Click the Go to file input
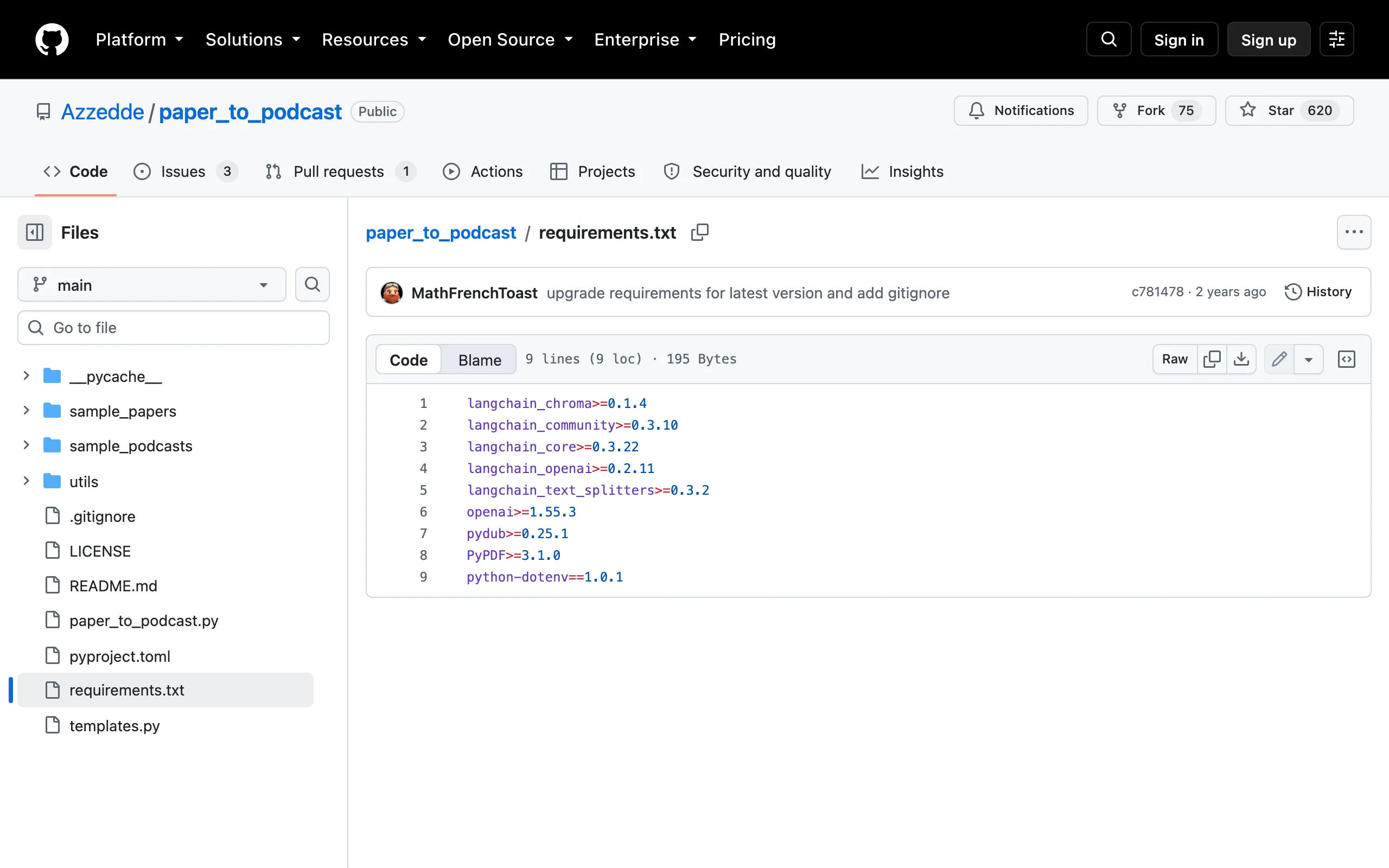This screenshot has width=1389, height=868. (x=173, y=328)
